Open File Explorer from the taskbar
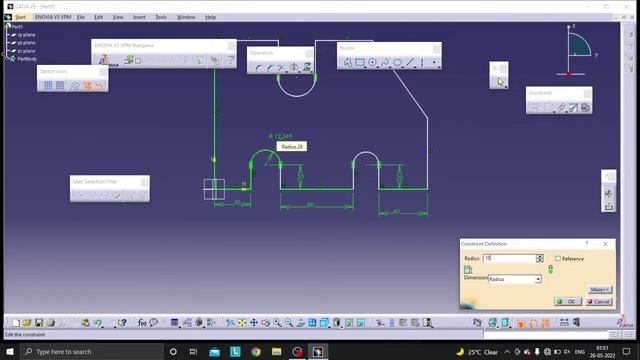Image resolution: width=640 pixels, height=360 pixels. [x=276, y=351]
